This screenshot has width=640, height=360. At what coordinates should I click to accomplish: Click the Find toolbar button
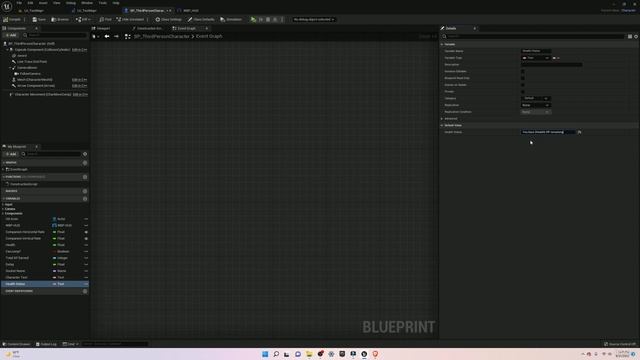pos(105,19)
